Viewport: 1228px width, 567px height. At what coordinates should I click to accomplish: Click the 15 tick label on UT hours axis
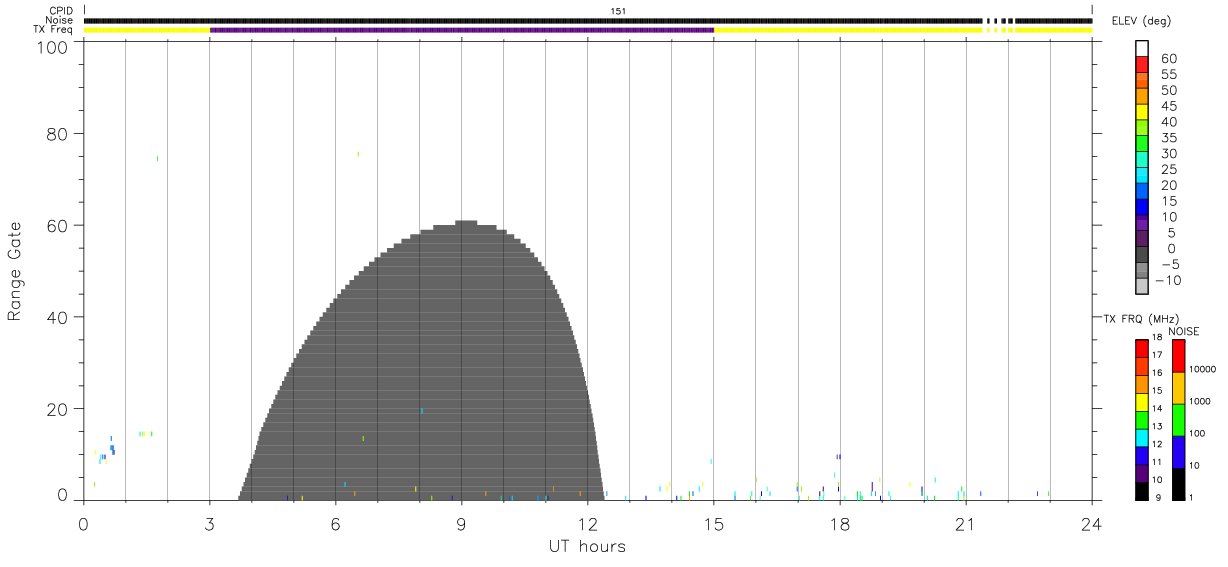pos(714,523)
